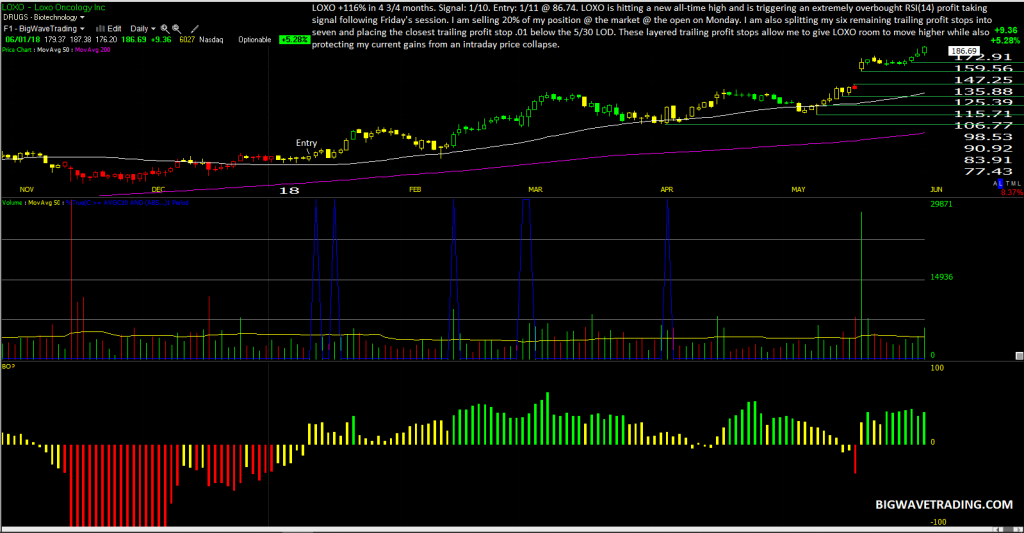Click the Edit chart template button
1024x533 pixels.
pyautogui.click(x=114, y=29)
